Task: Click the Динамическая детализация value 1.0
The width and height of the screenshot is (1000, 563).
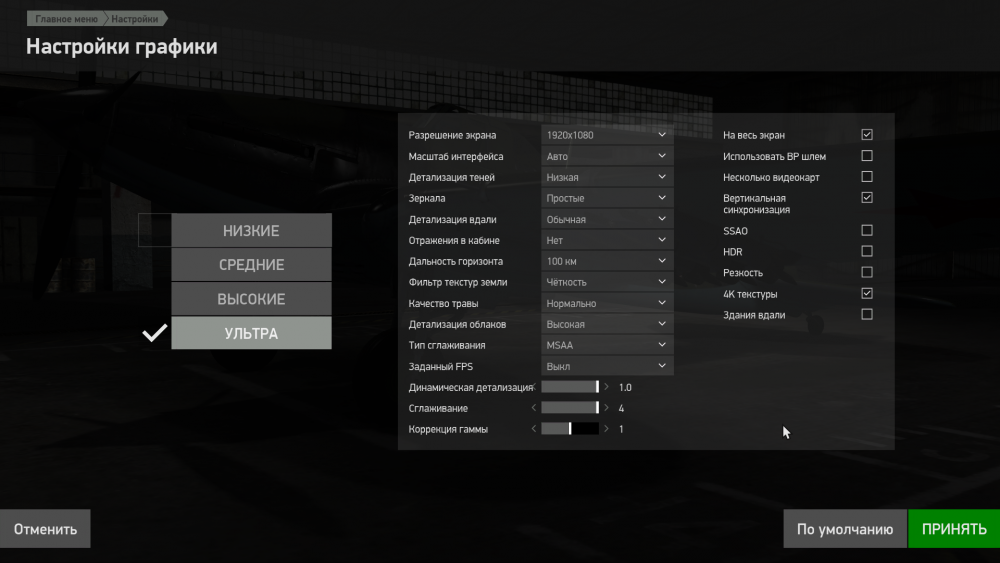Action: click(625, 387)
